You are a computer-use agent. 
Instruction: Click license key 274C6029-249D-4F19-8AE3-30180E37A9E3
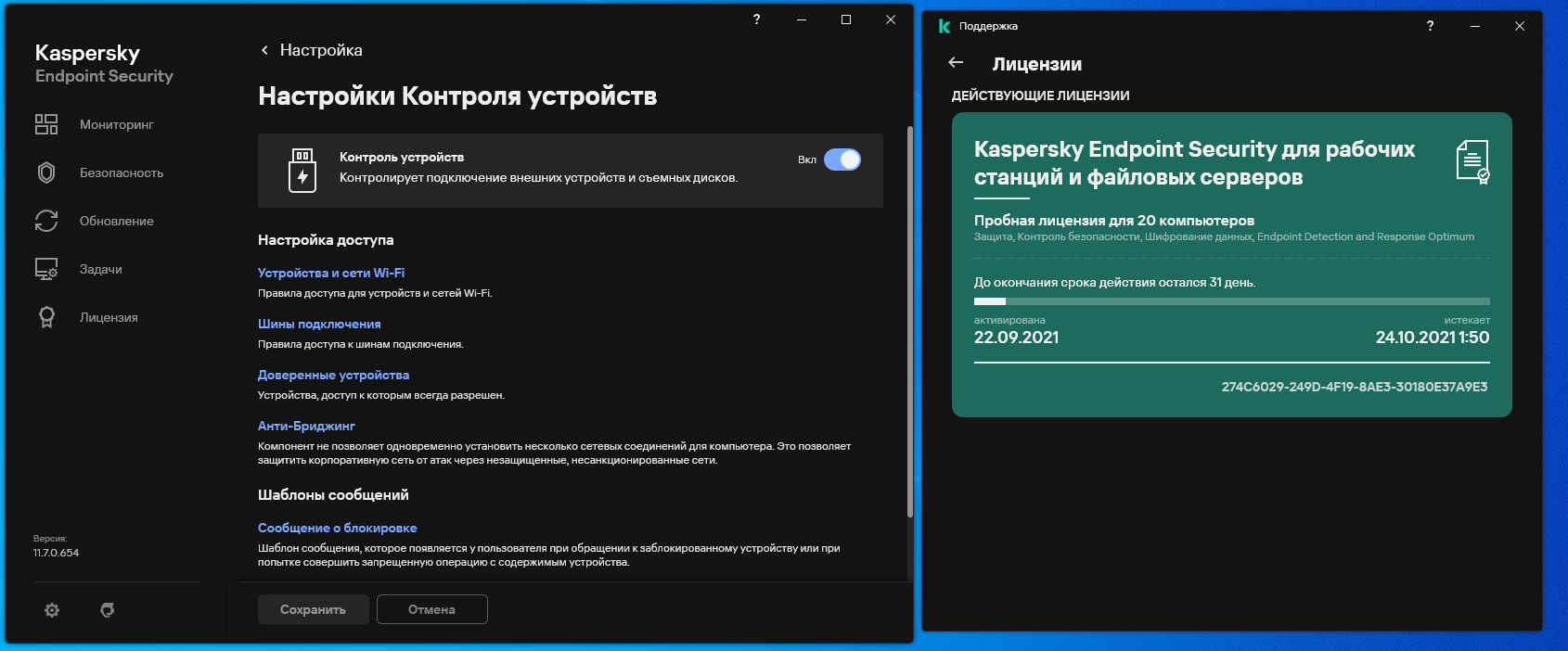(1355, 387)
